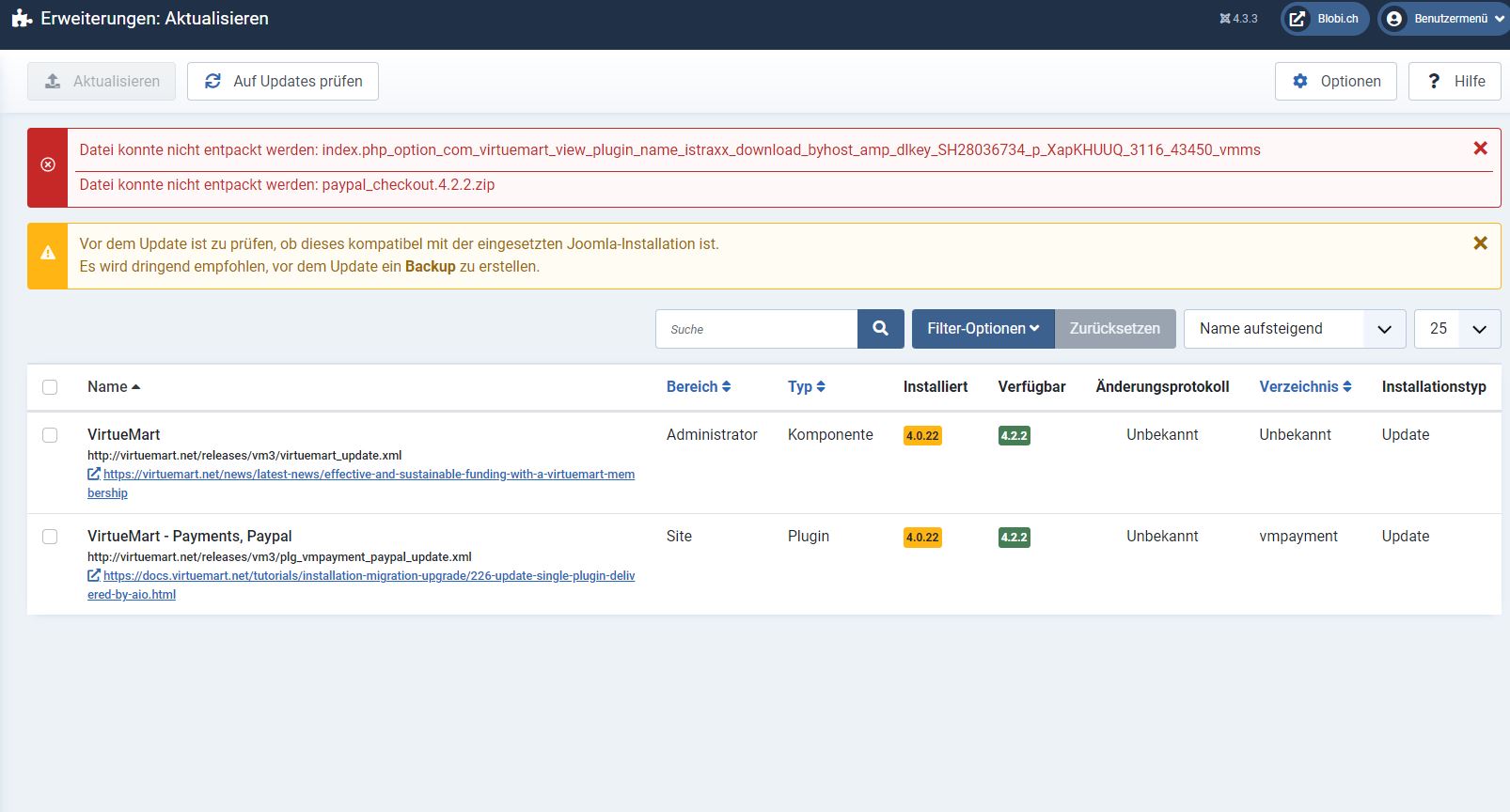Sort the table by Bereich column

[698, 387]
